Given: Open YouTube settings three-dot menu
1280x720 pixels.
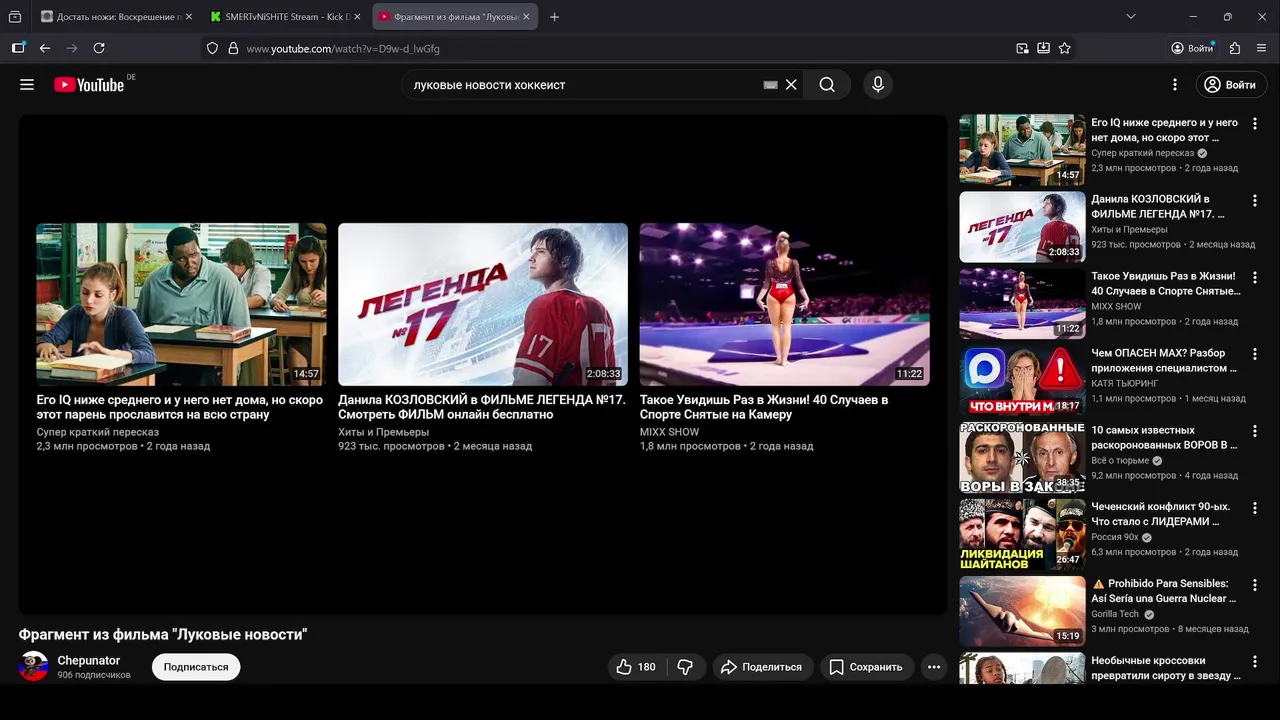Looking at the screenshot, I should [1175, 85].
